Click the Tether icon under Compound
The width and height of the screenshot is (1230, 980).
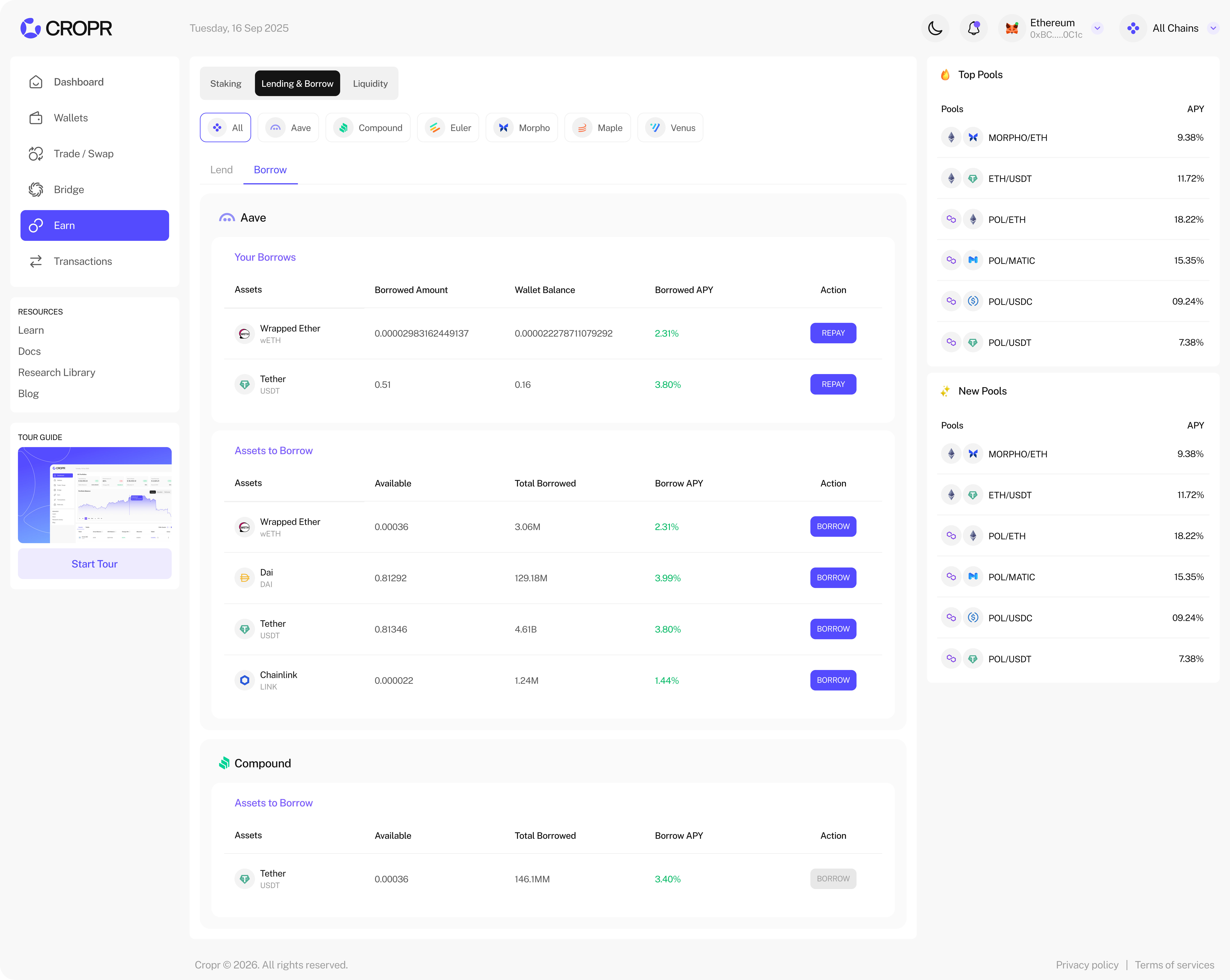(x=245, y=879)
